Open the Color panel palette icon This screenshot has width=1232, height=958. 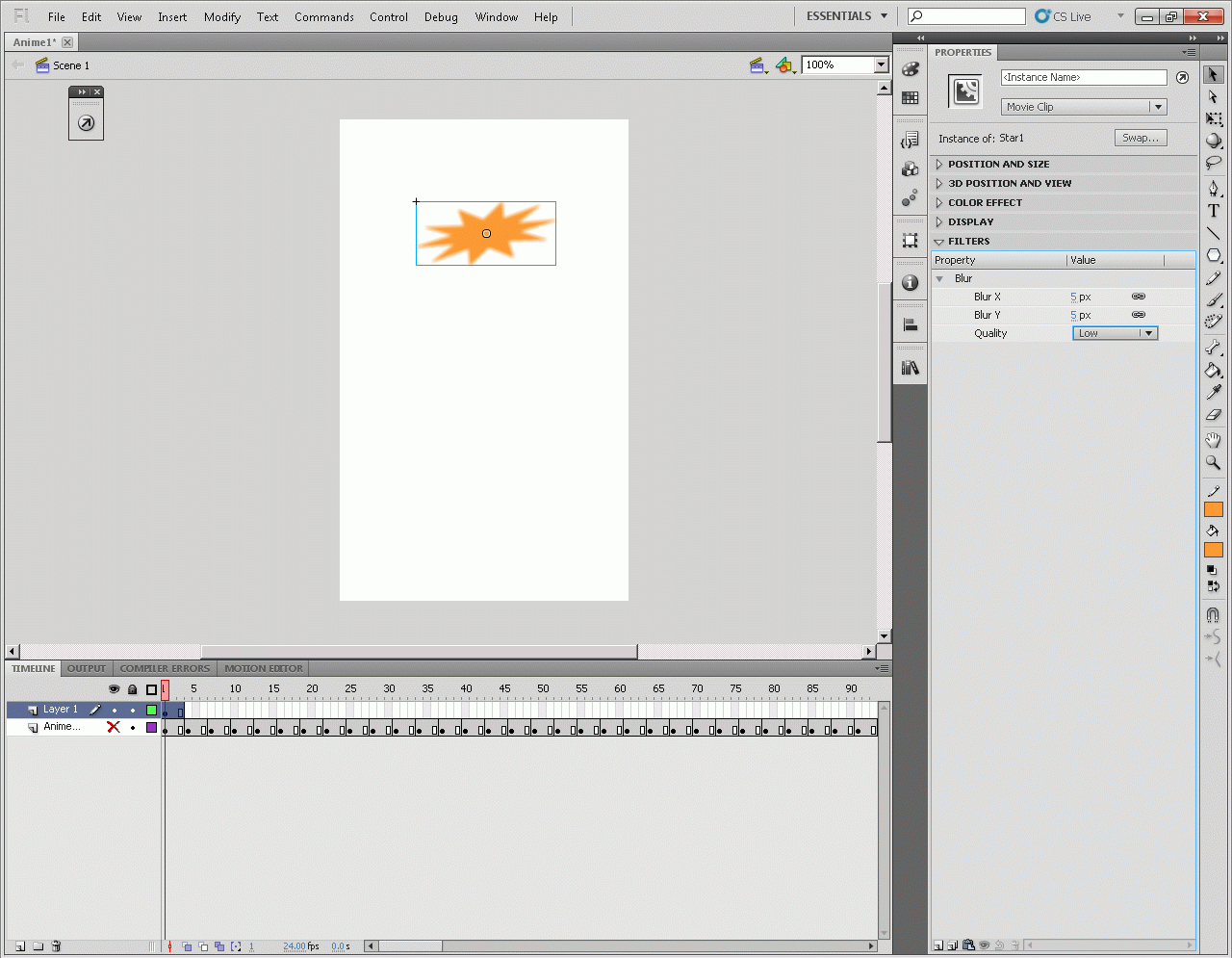coord(910,69)
